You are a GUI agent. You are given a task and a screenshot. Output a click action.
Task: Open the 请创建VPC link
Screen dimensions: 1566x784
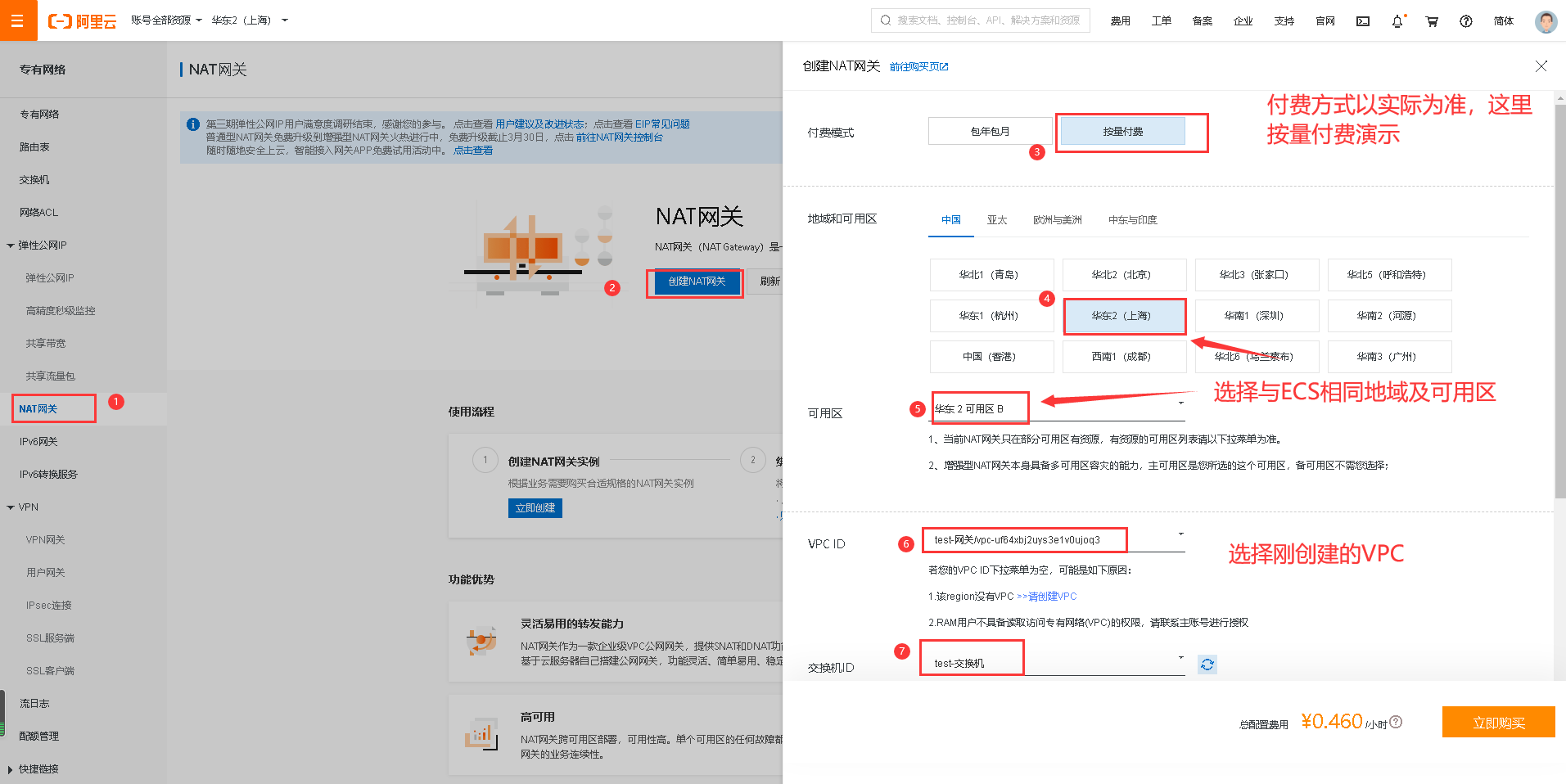coord(1052,597)
